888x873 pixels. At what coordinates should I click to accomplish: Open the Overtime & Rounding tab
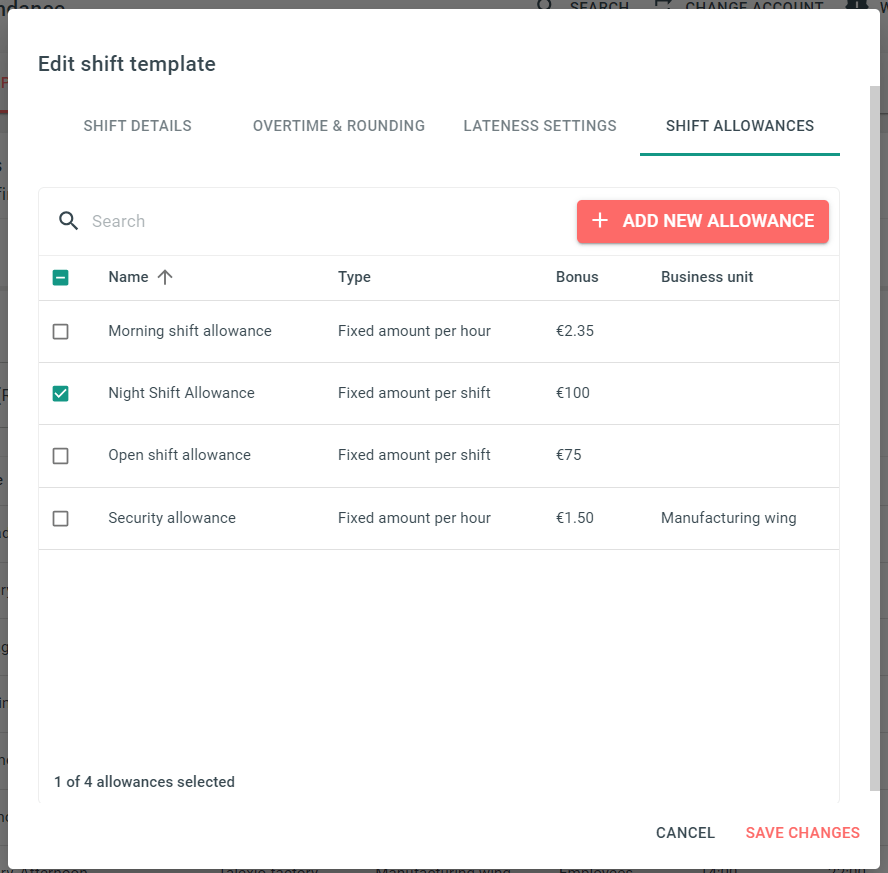(339, 126)
